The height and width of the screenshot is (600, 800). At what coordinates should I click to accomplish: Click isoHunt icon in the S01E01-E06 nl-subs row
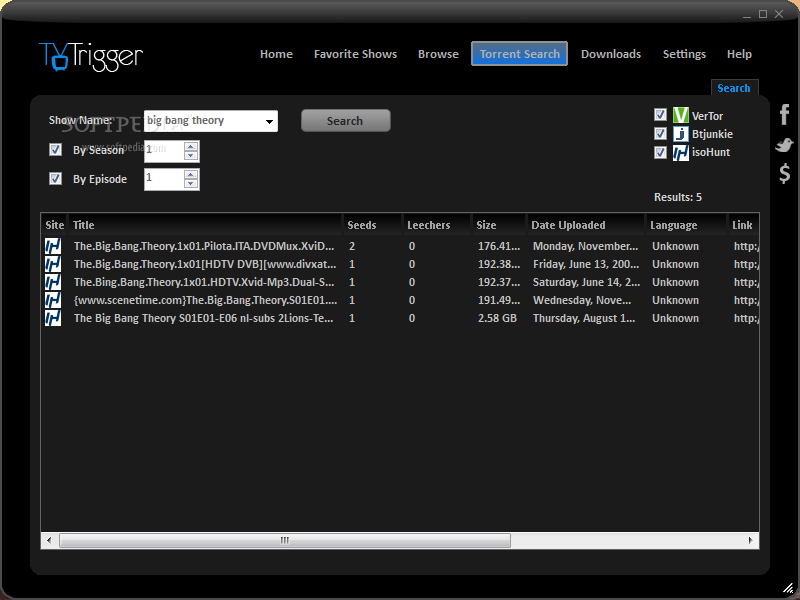53,318
